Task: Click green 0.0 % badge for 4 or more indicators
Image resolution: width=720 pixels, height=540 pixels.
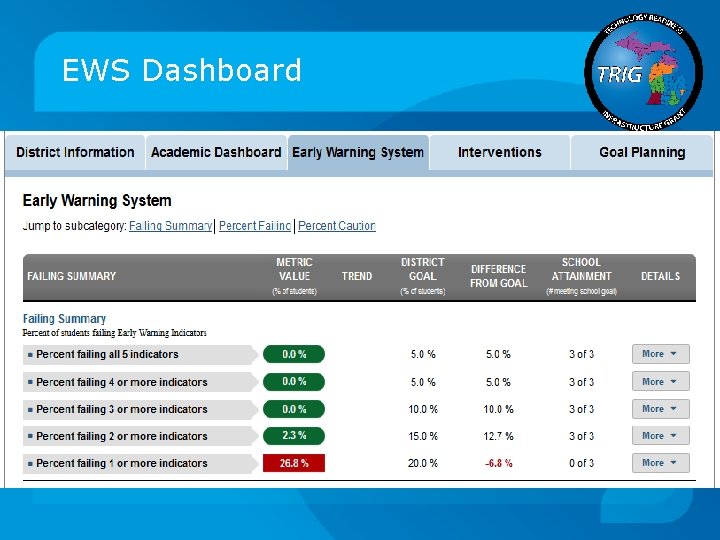Action: (294, 382)
